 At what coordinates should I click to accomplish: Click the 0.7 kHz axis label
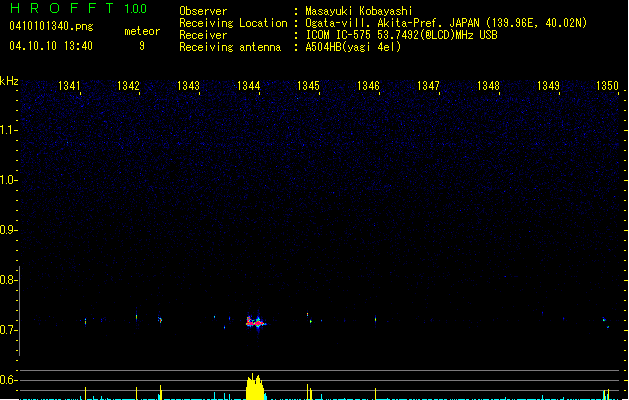pos(9,330)
